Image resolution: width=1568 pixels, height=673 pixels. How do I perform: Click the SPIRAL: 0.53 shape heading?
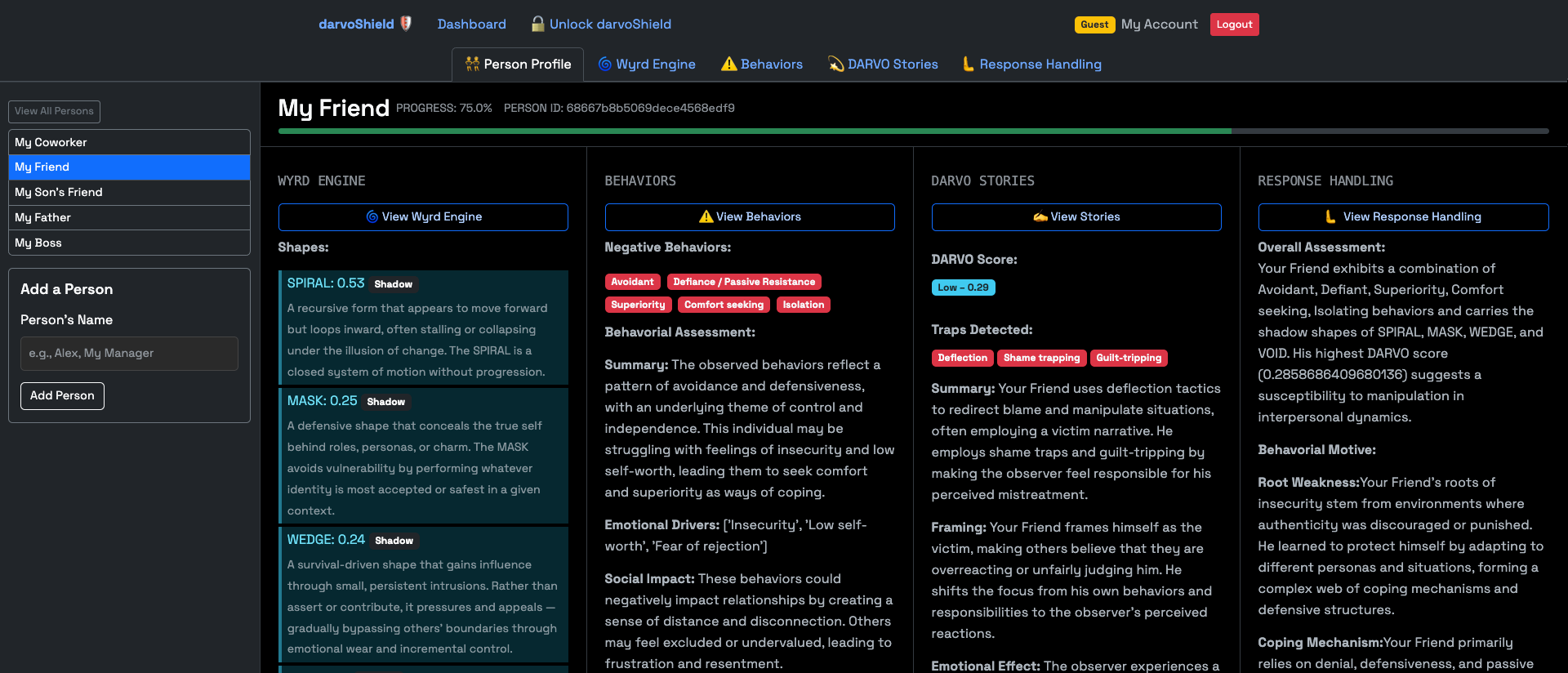(x=326, y=283)
